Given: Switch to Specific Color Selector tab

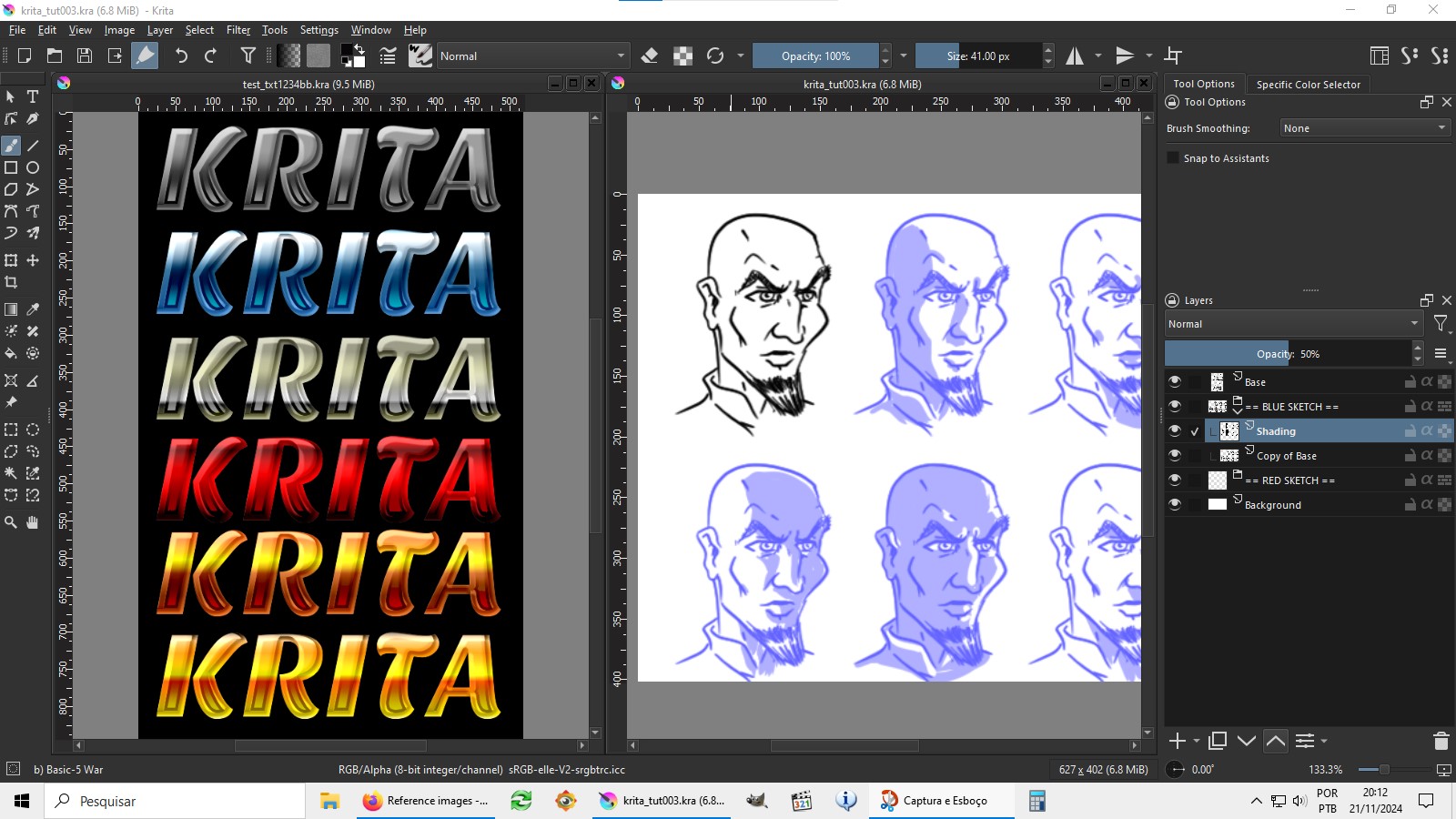Looking at the screenshot, I should [x=1308, y=85].
